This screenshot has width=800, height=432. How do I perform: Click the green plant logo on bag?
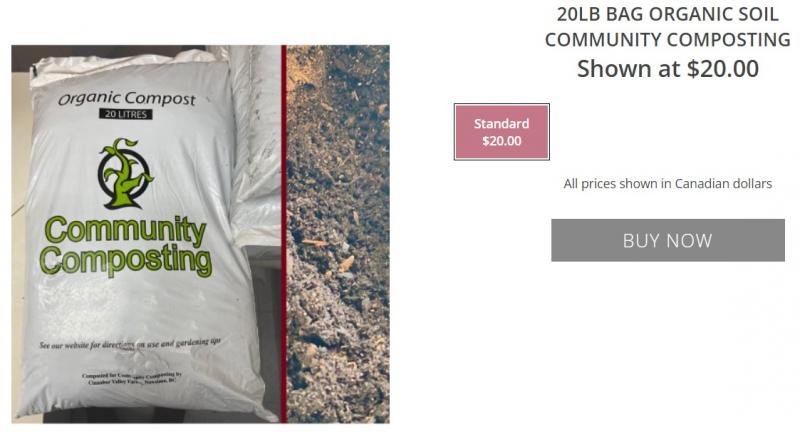click(125, 173)
